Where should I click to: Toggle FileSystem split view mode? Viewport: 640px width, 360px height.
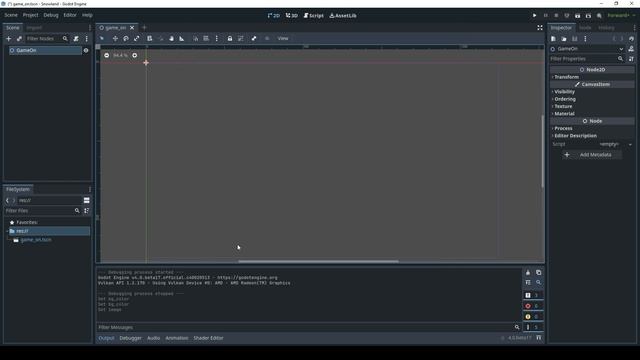87,200
